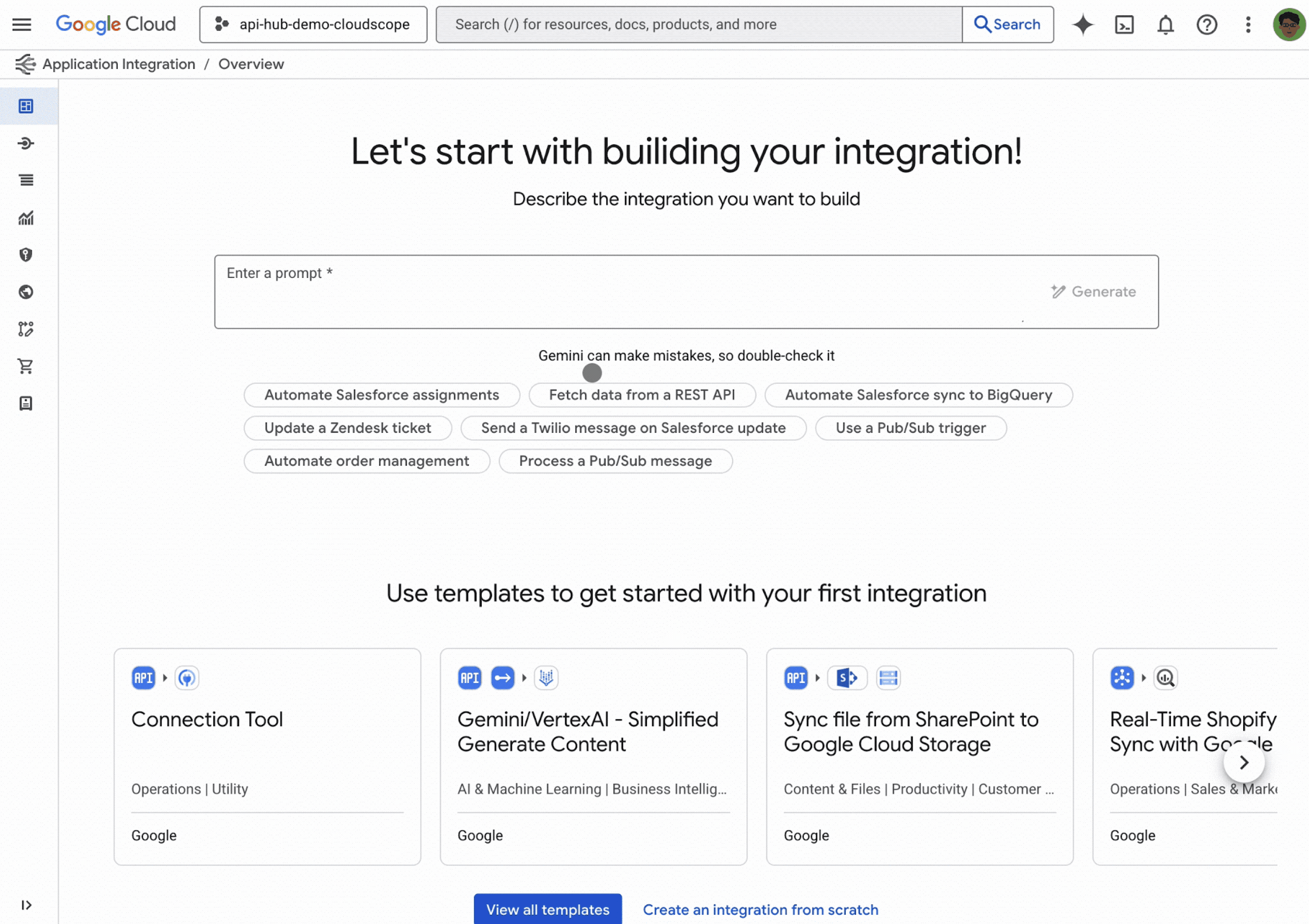
Task: Advance templates carousel with next arrow
Action: click(1244, 763)
